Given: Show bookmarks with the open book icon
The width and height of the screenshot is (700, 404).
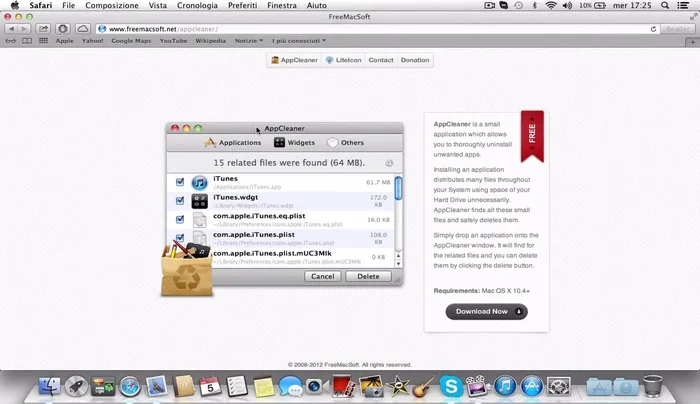Looking at the screenshot, I should (x=27, y=41).
